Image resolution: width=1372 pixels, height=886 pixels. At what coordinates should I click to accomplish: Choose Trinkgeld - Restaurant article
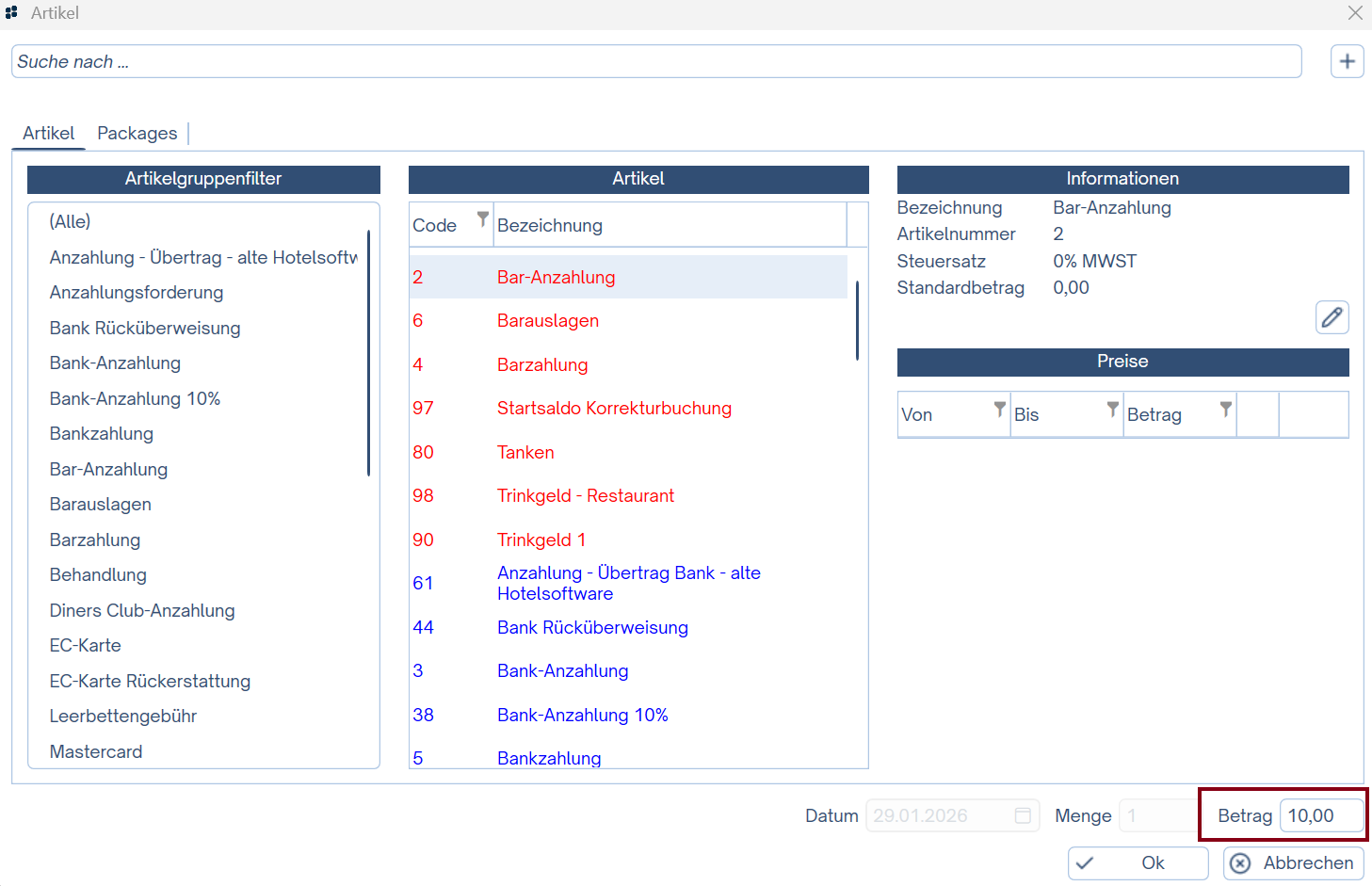pyautogui.click(x=585, y=495)
